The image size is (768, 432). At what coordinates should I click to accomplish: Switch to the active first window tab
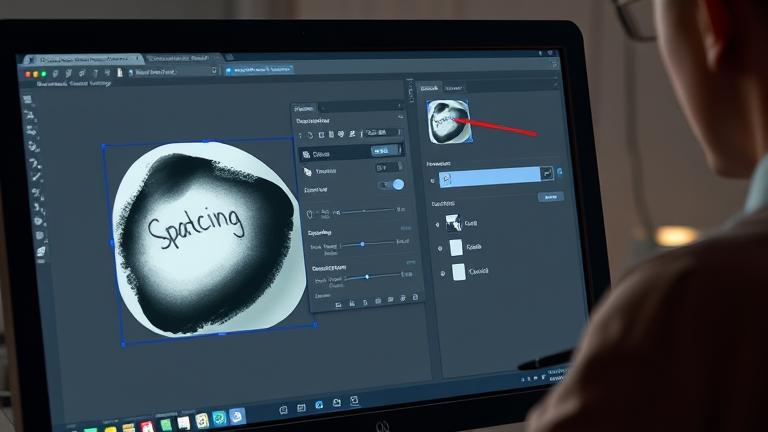pos(84,59)
